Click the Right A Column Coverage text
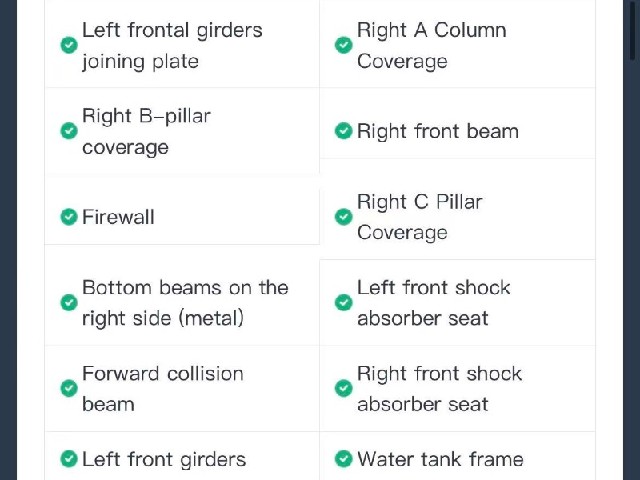Viewport: 640px width, 480px height. pyautogui.click(x=432, y=46)
